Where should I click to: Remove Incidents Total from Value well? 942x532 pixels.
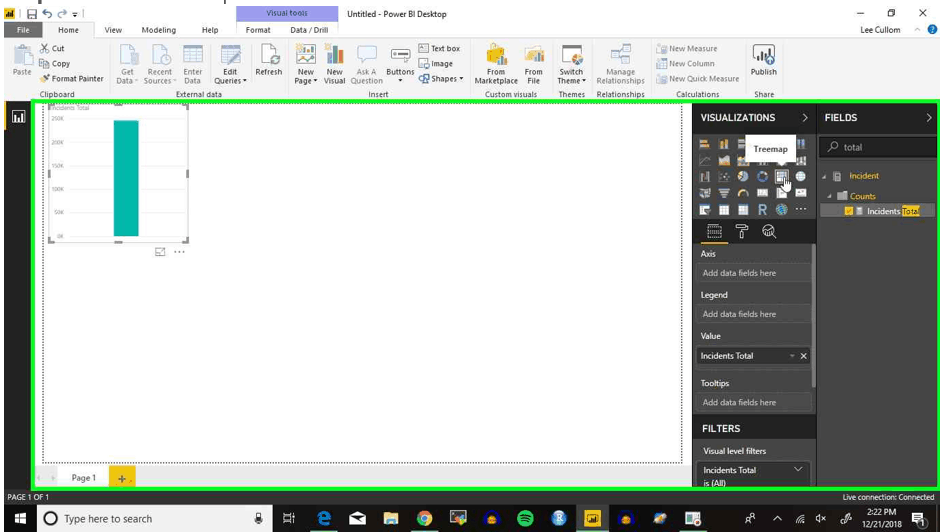(x=803, y=356)
